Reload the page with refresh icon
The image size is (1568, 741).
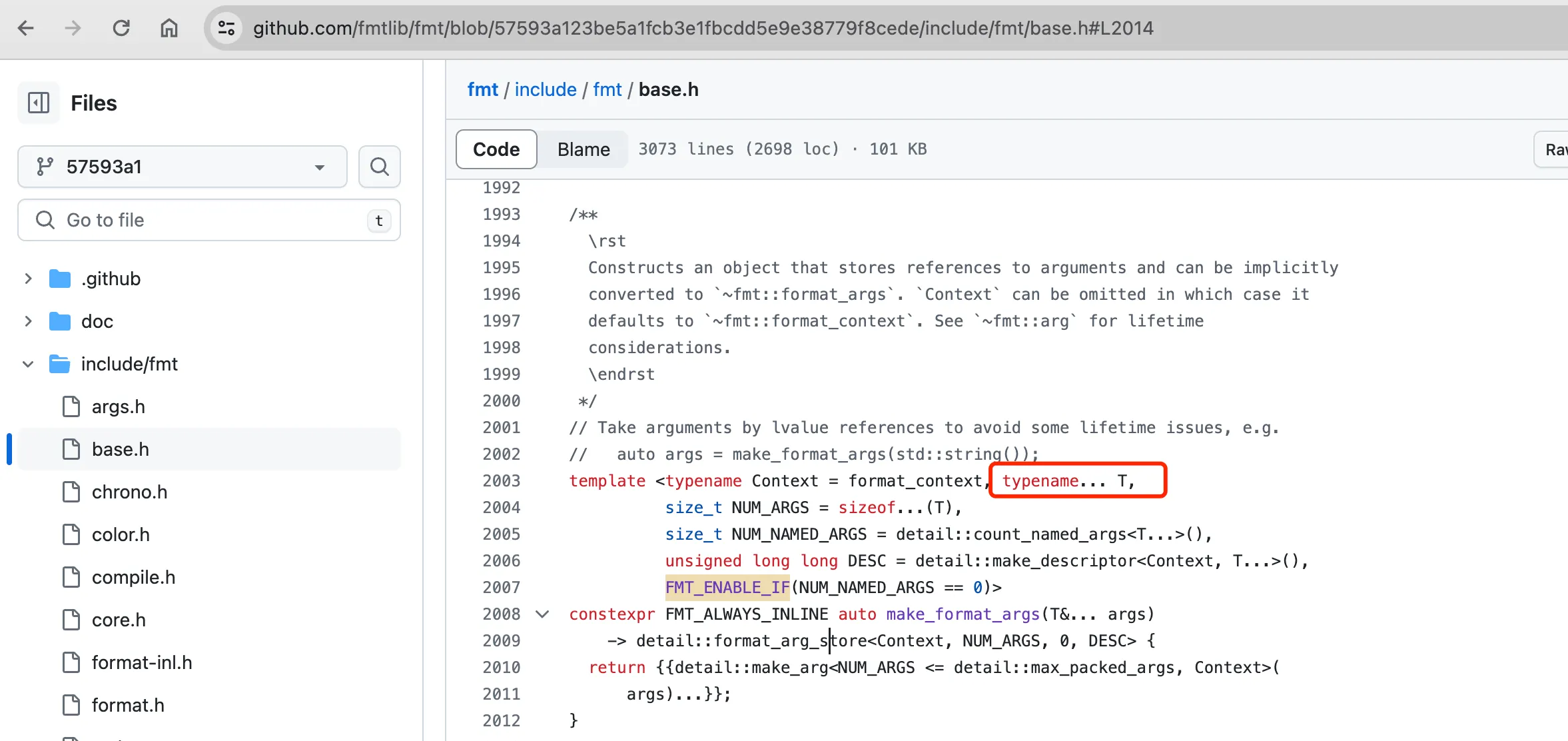click(x=121, y=28)
